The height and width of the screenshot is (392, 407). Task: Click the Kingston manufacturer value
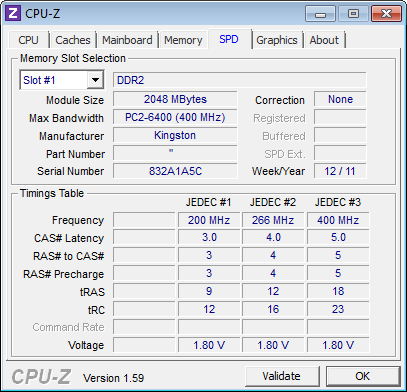click(175, 135)
